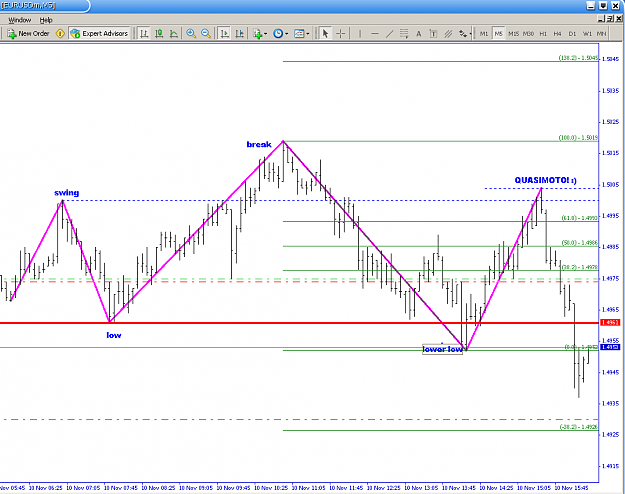
Task: Open the Window menu
Action: [x=20, y=20]
